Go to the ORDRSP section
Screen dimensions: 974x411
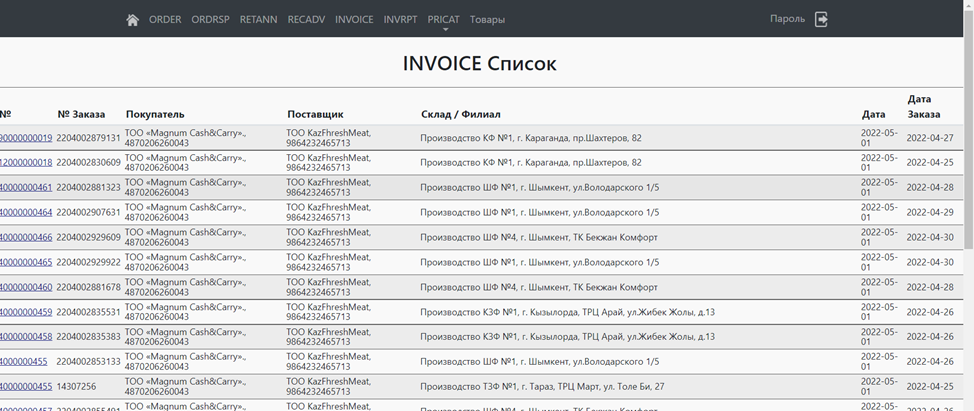click(210, 20)
